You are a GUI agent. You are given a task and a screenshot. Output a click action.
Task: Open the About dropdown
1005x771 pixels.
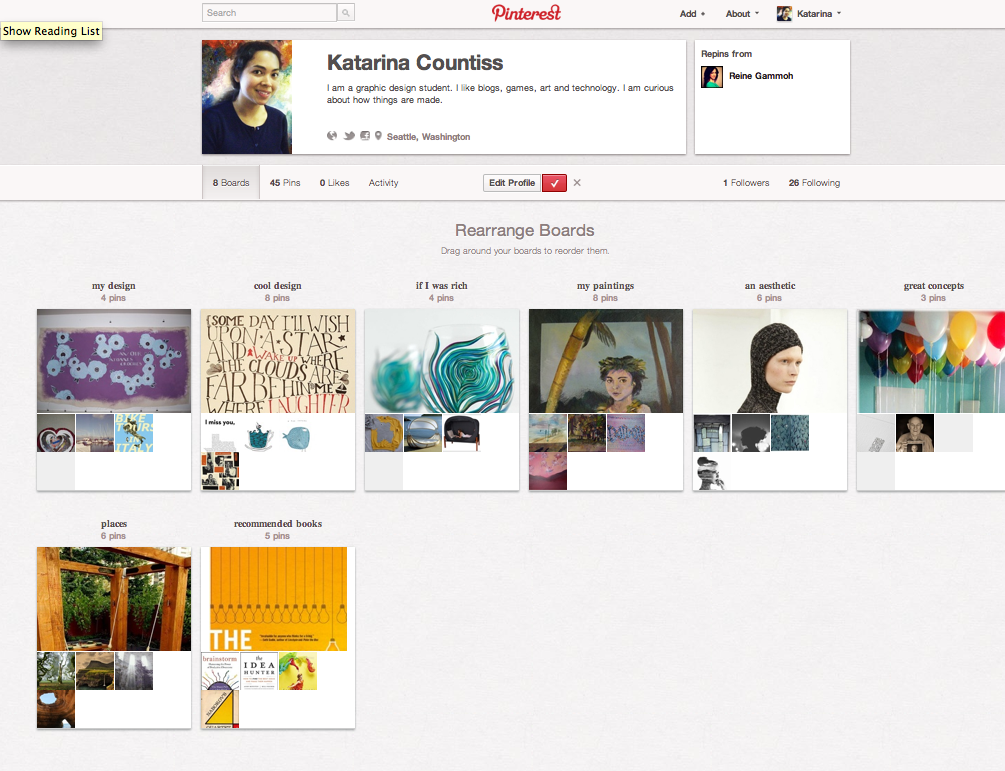point(742,14)
